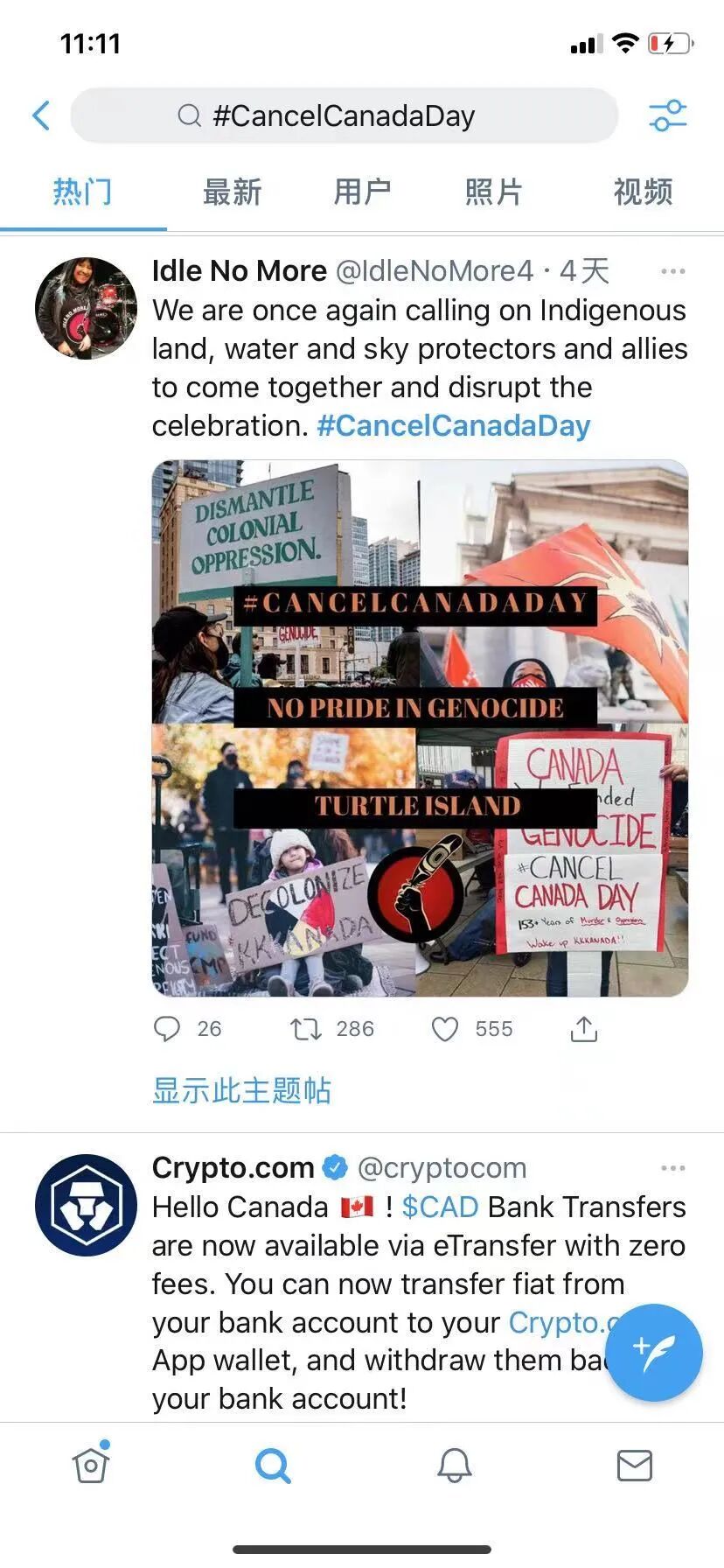Open more options on Crypto.com tweet
The image size is (724, 1568).
click(x=673, y=1168)
